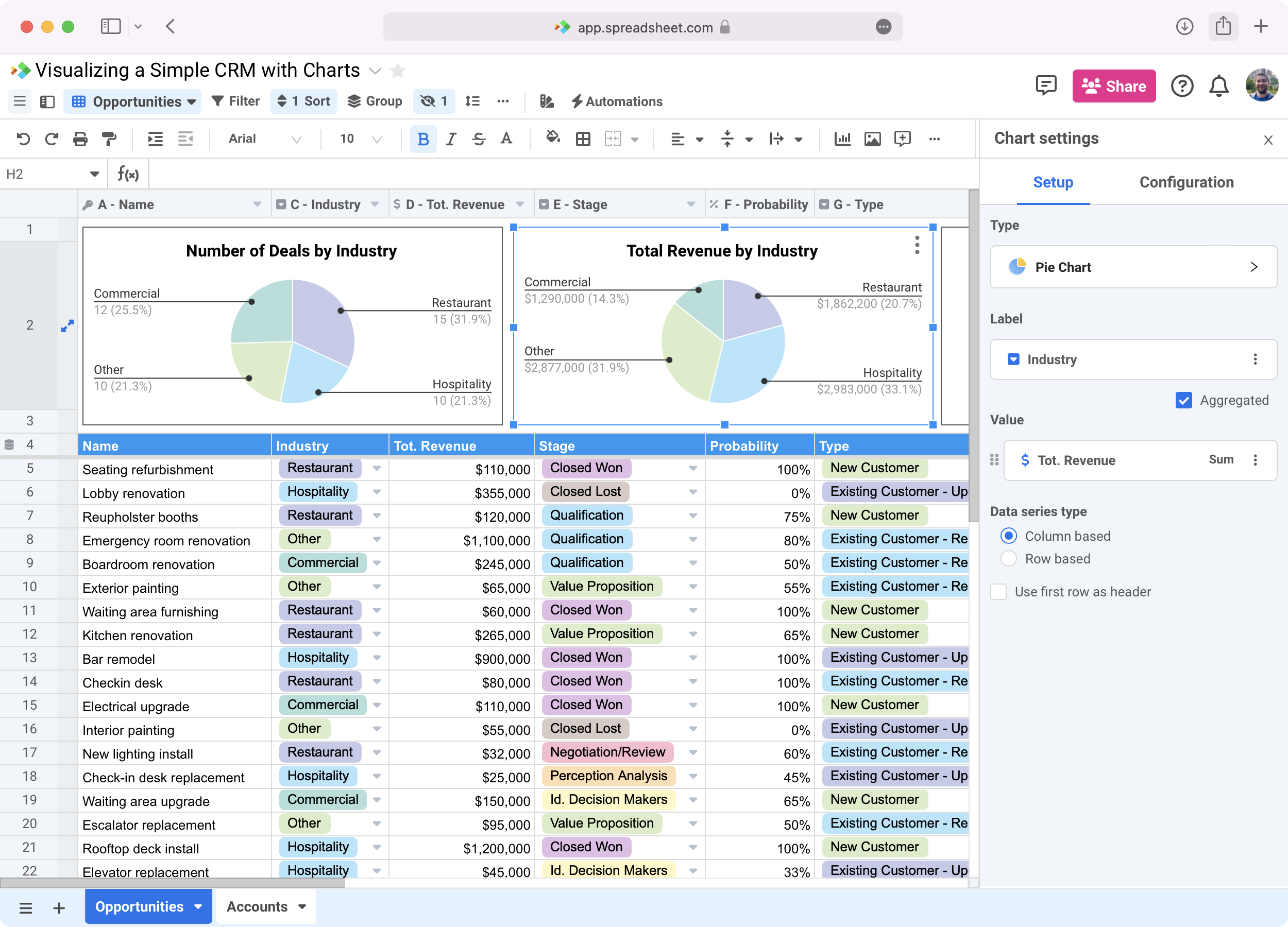Expand workbook title dropdown chevron
The height and width of the screenshot is (927, 1288).
[375, 71]
